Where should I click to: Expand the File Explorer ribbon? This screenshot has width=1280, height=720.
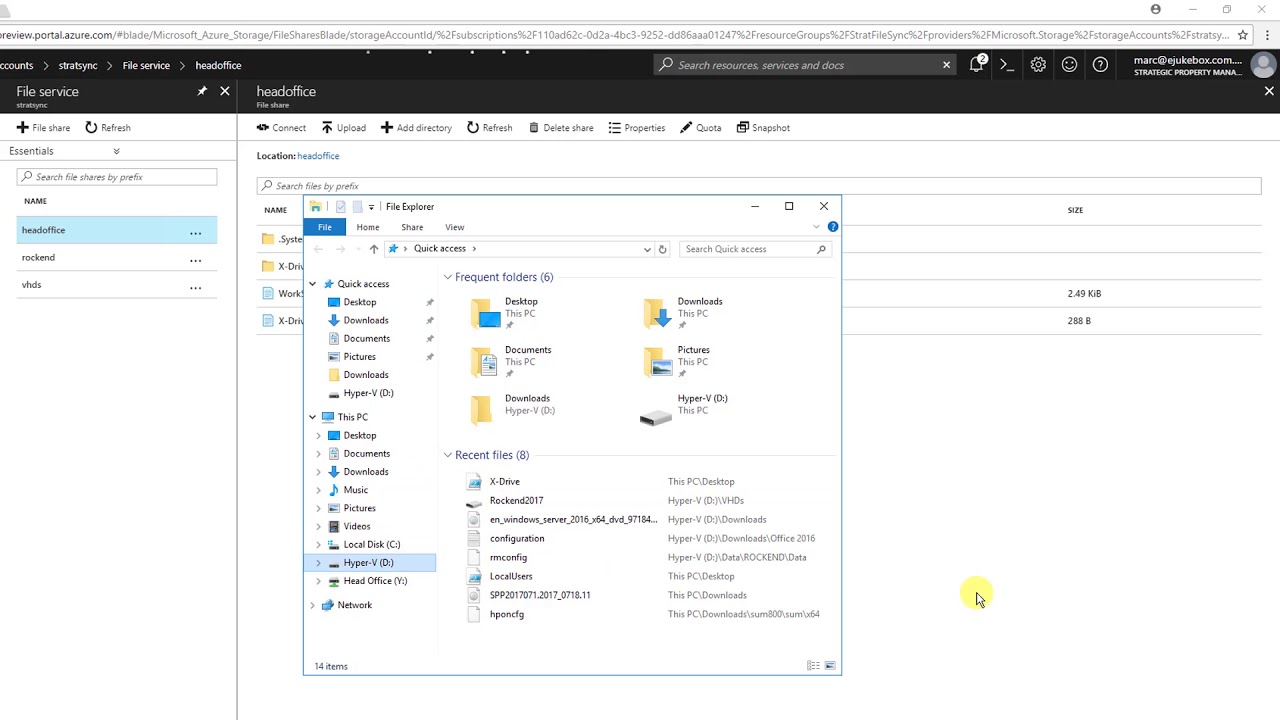point(816,227)
